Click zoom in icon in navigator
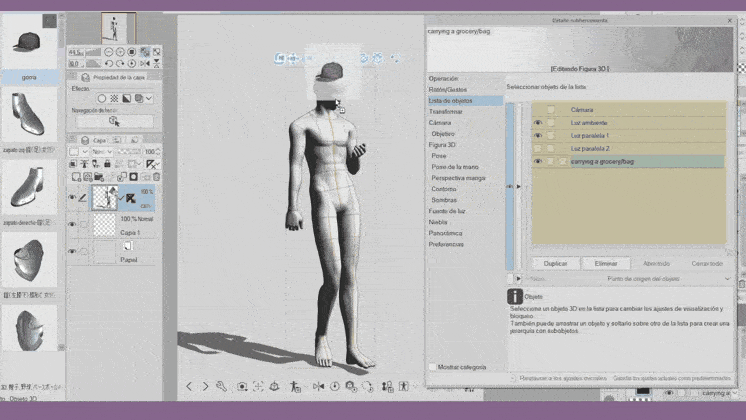 (x=120, y=52)
